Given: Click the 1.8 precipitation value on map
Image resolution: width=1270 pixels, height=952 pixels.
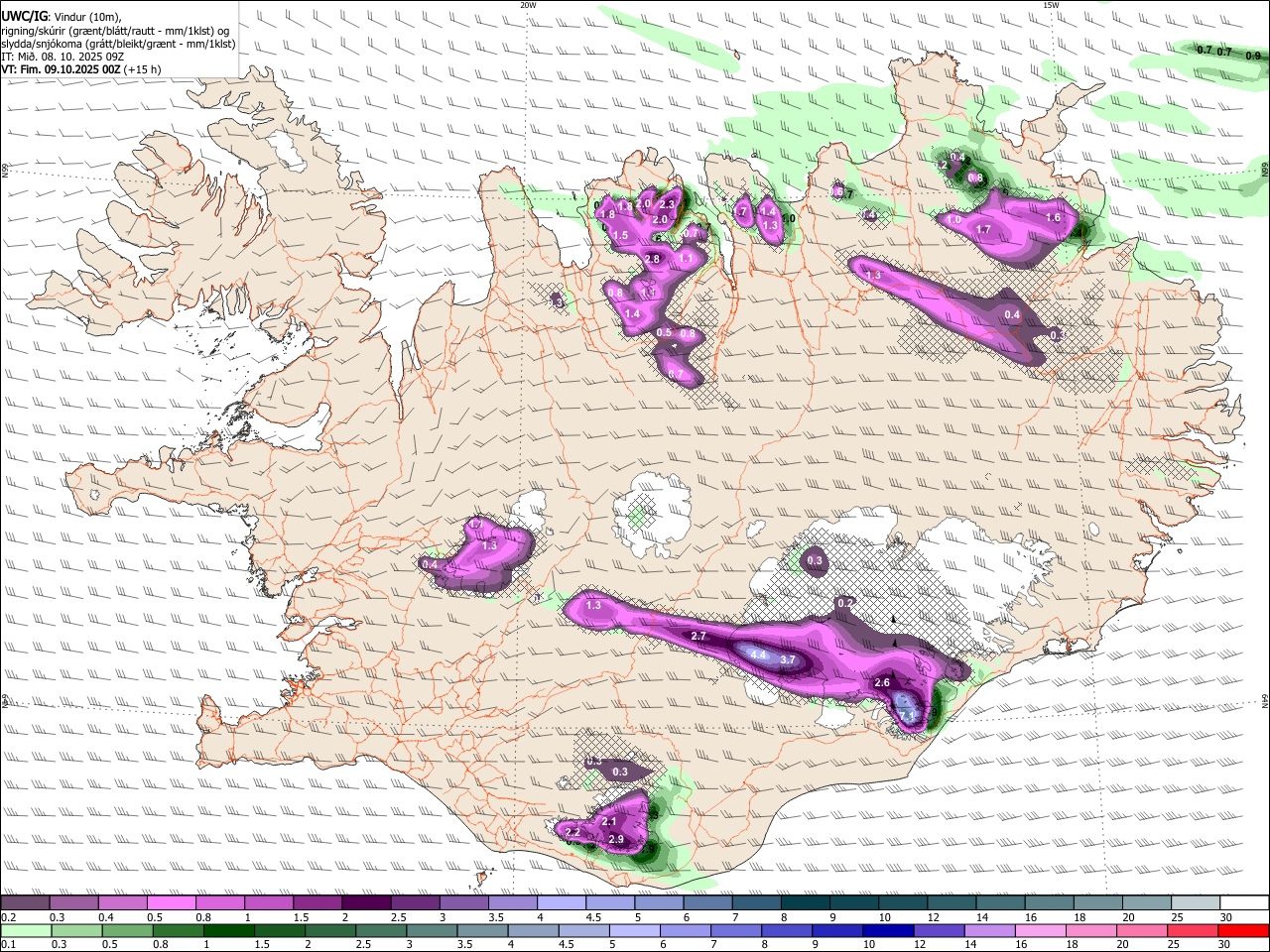Looking at the screenshot, I should click(x=608, y=214).
